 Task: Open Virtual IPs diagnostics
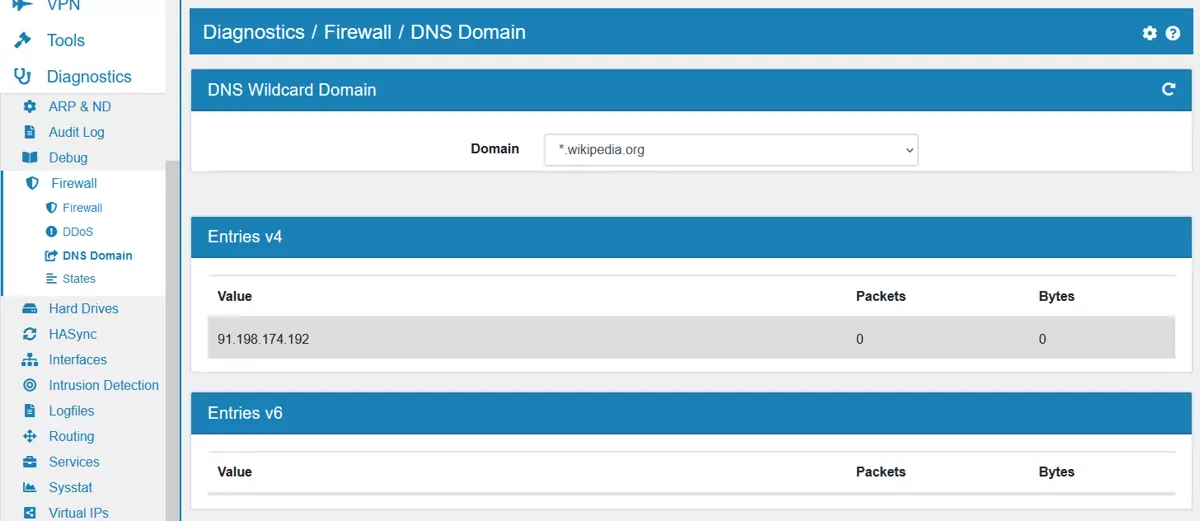[79, 513]
